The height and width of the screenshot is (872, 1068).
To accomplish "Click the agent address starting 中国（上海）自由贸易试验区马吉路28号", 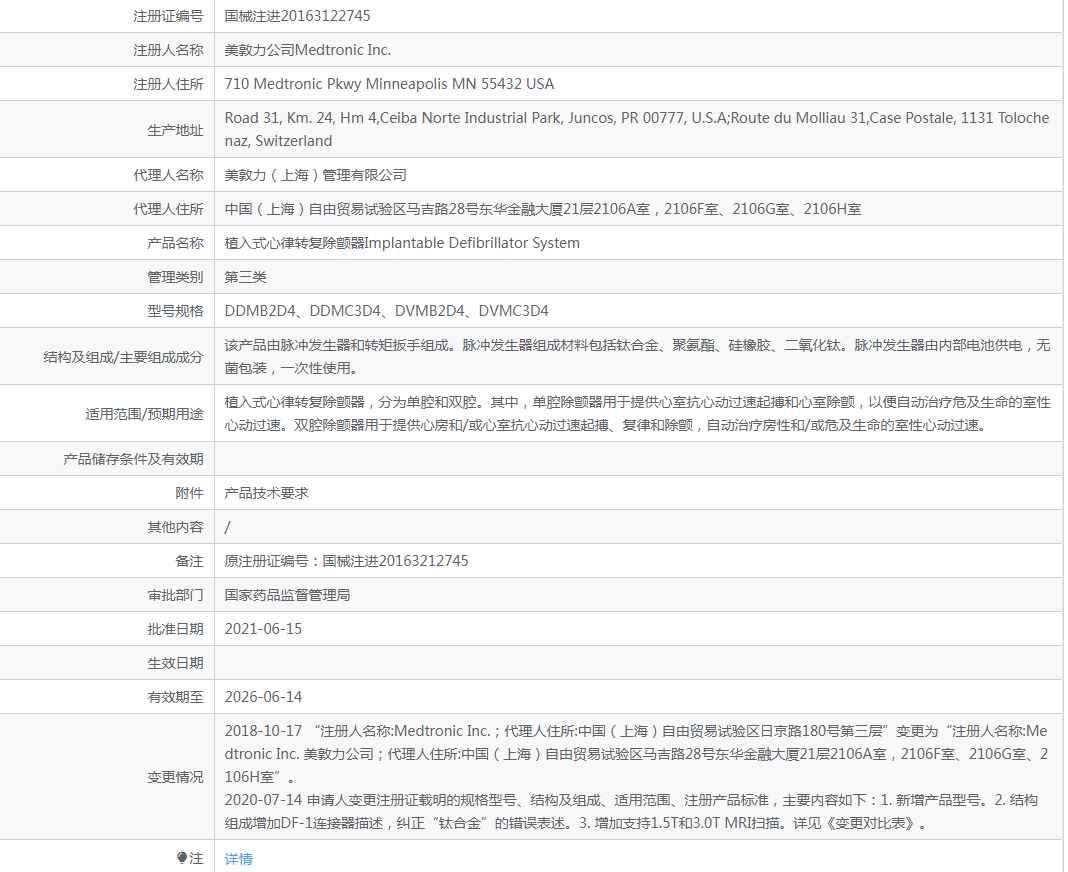I will pos(543,209).
